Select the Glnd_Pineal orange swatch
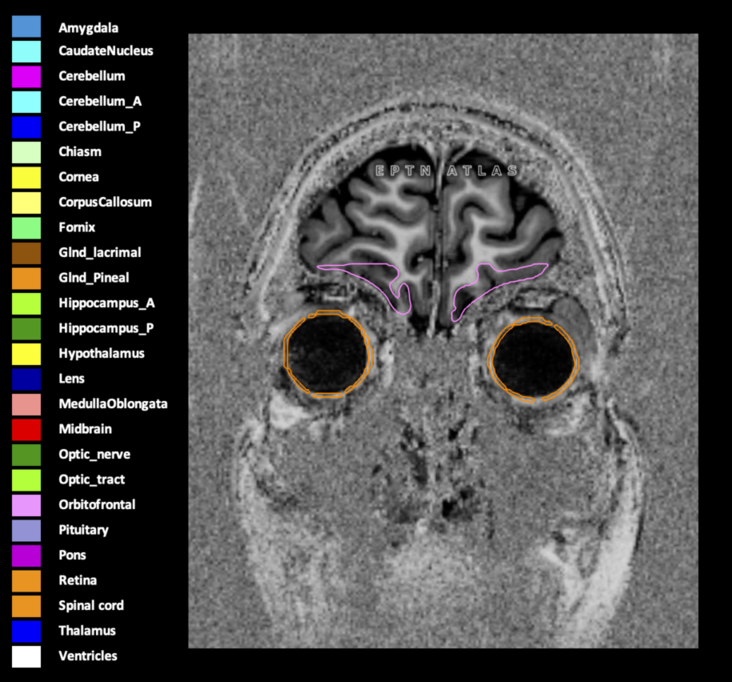 click(26, 279)
